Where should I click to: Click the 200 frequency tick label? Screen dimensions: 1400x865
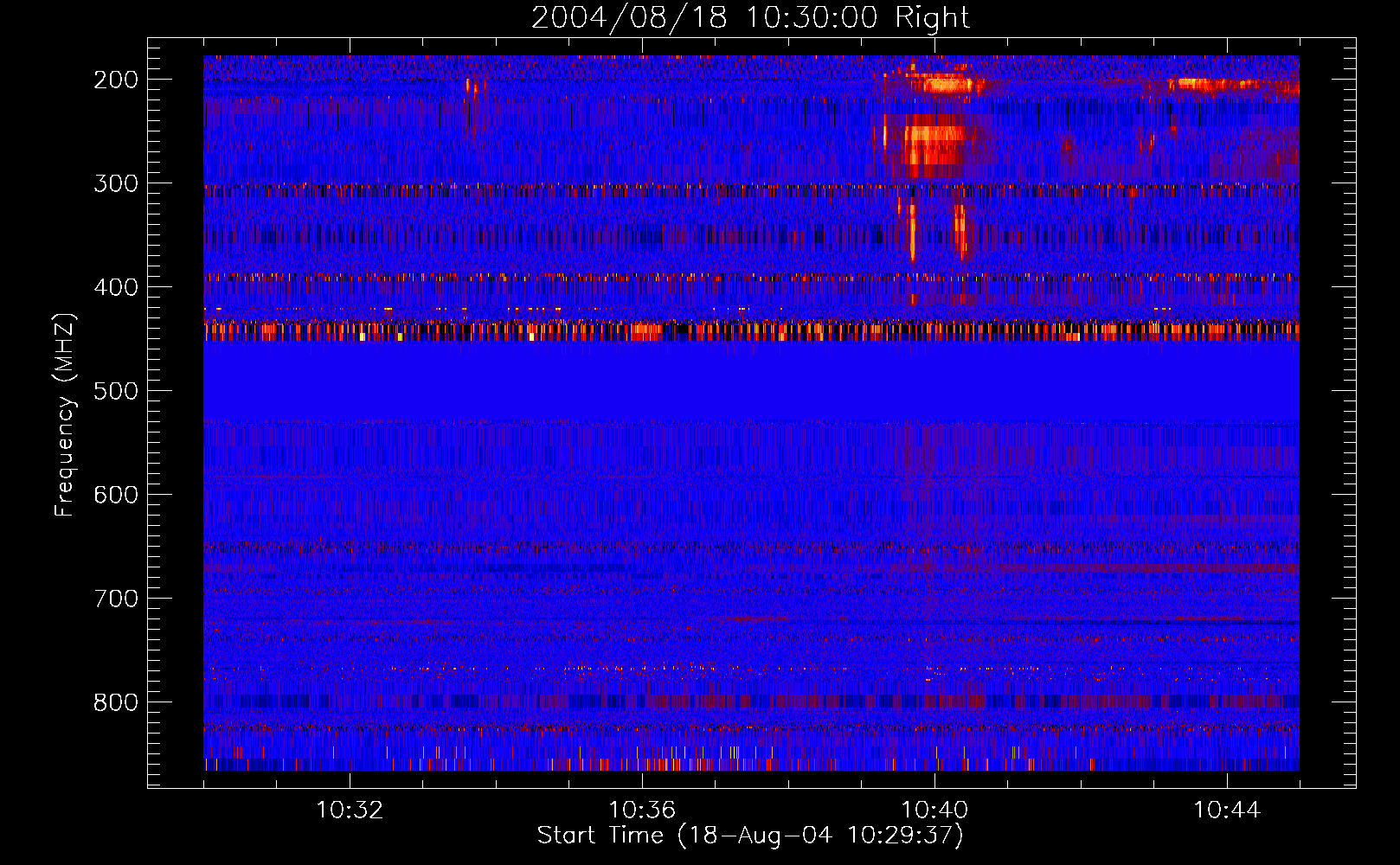click(x=116, y=80)
